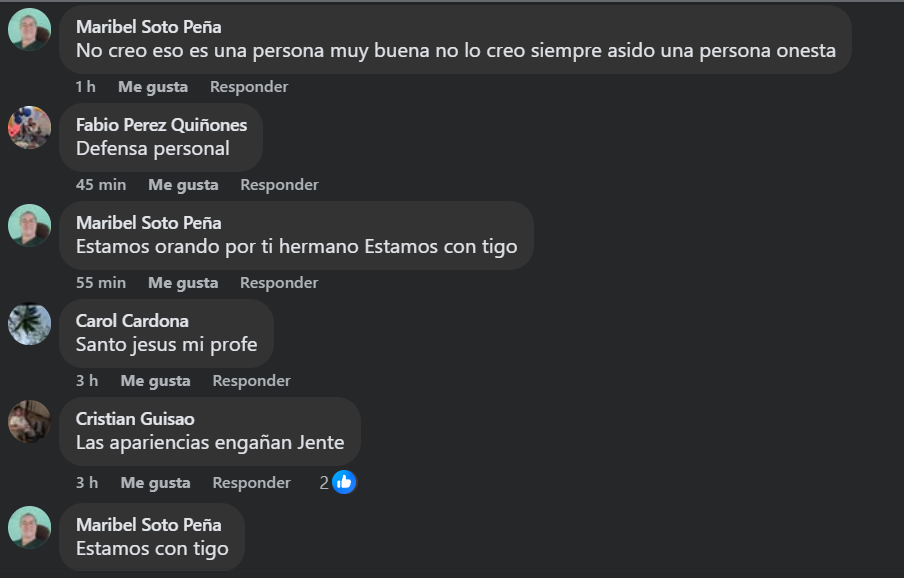Click Maribel's avatar beside 'Estamos orando' comment
This screenshot has height=578, width=904.
29,225
